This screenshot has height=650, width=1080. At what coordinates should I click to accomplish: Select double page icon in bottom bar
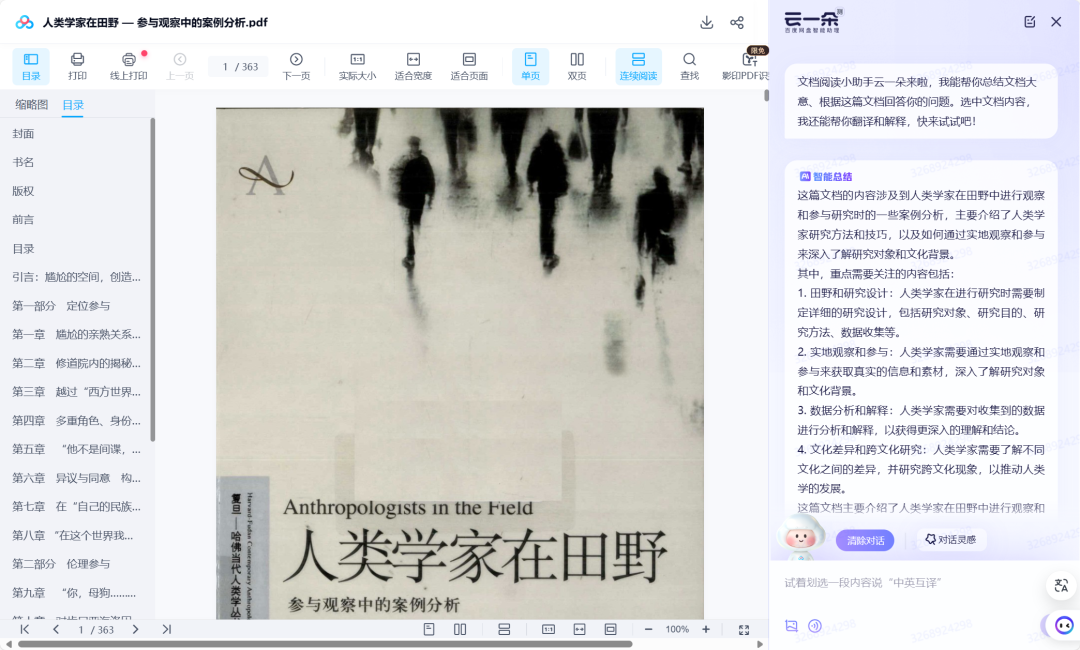pyautogui.click(x=460, y=629)
